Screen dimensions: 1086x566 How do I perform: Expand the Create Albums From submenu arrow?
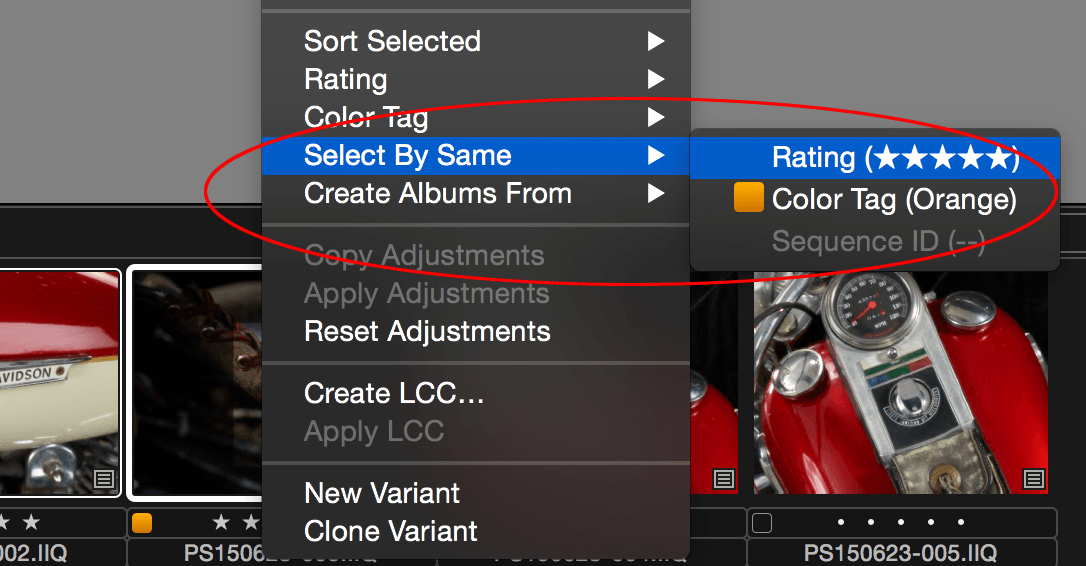click(655, 193)
